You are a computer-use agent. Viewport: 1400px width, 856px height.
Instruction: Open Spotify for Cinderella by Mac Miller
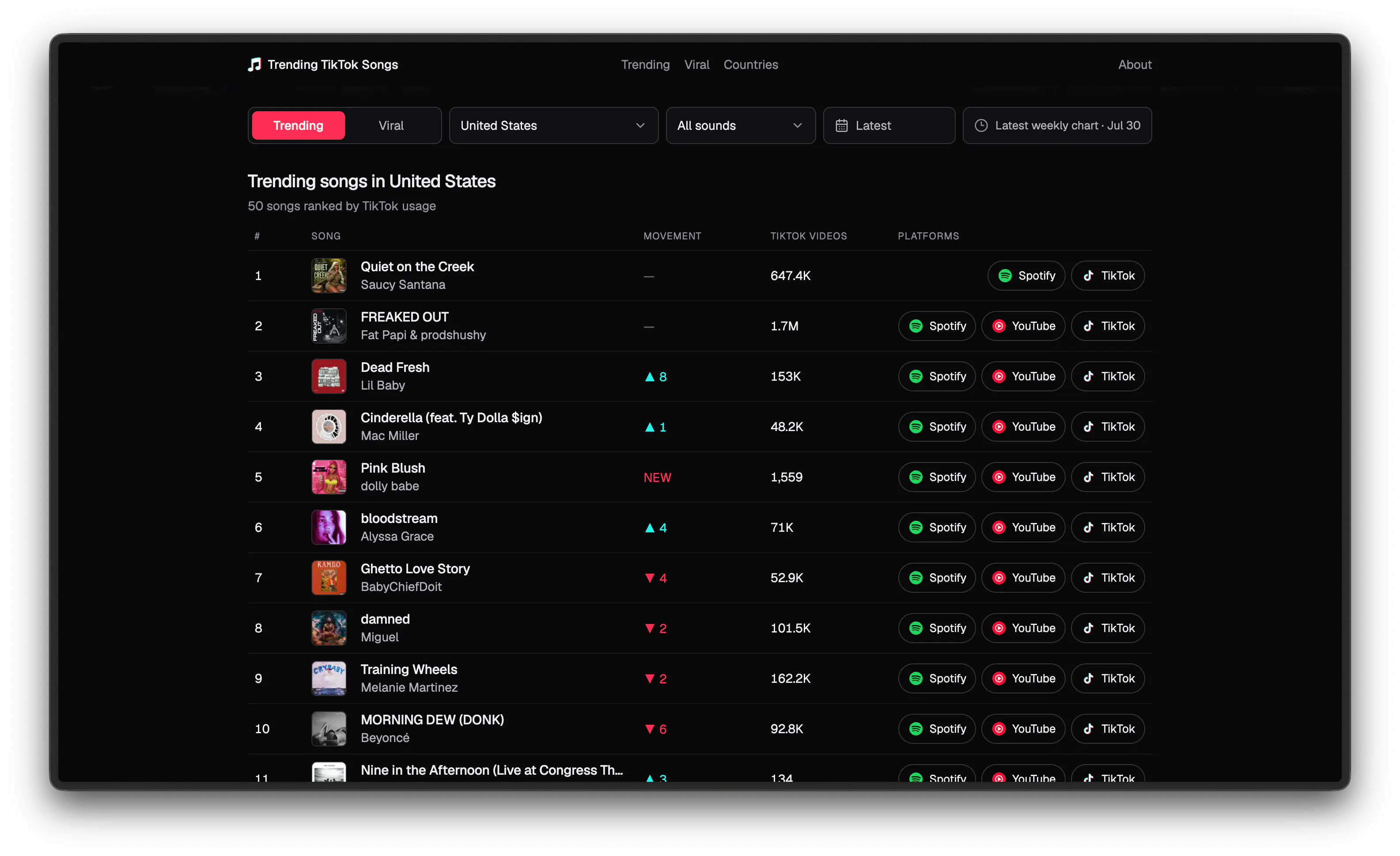point(937,426)
